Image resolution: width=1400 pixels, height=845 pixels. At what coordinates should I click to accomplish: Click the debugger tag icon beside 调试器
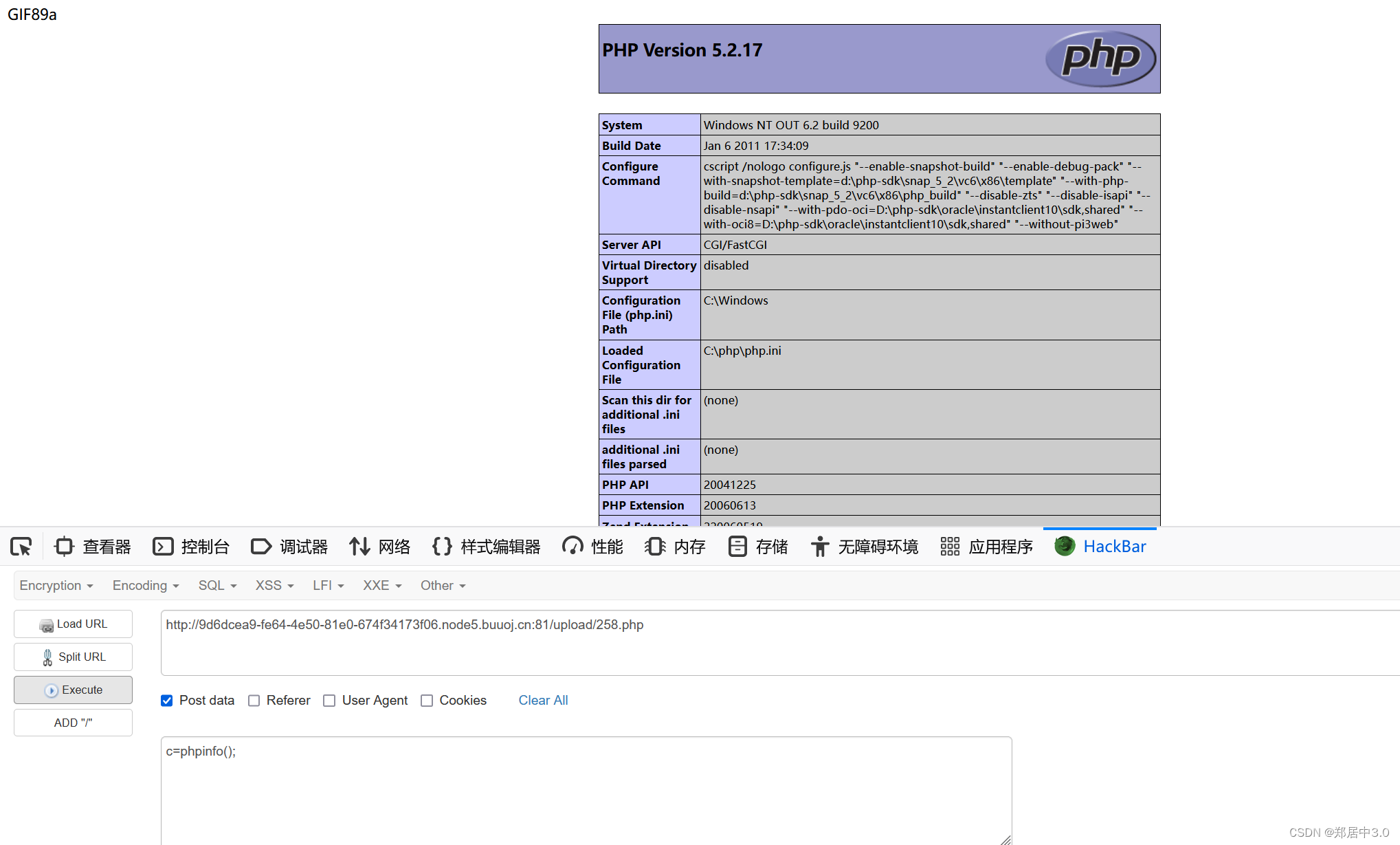point(261,547)
